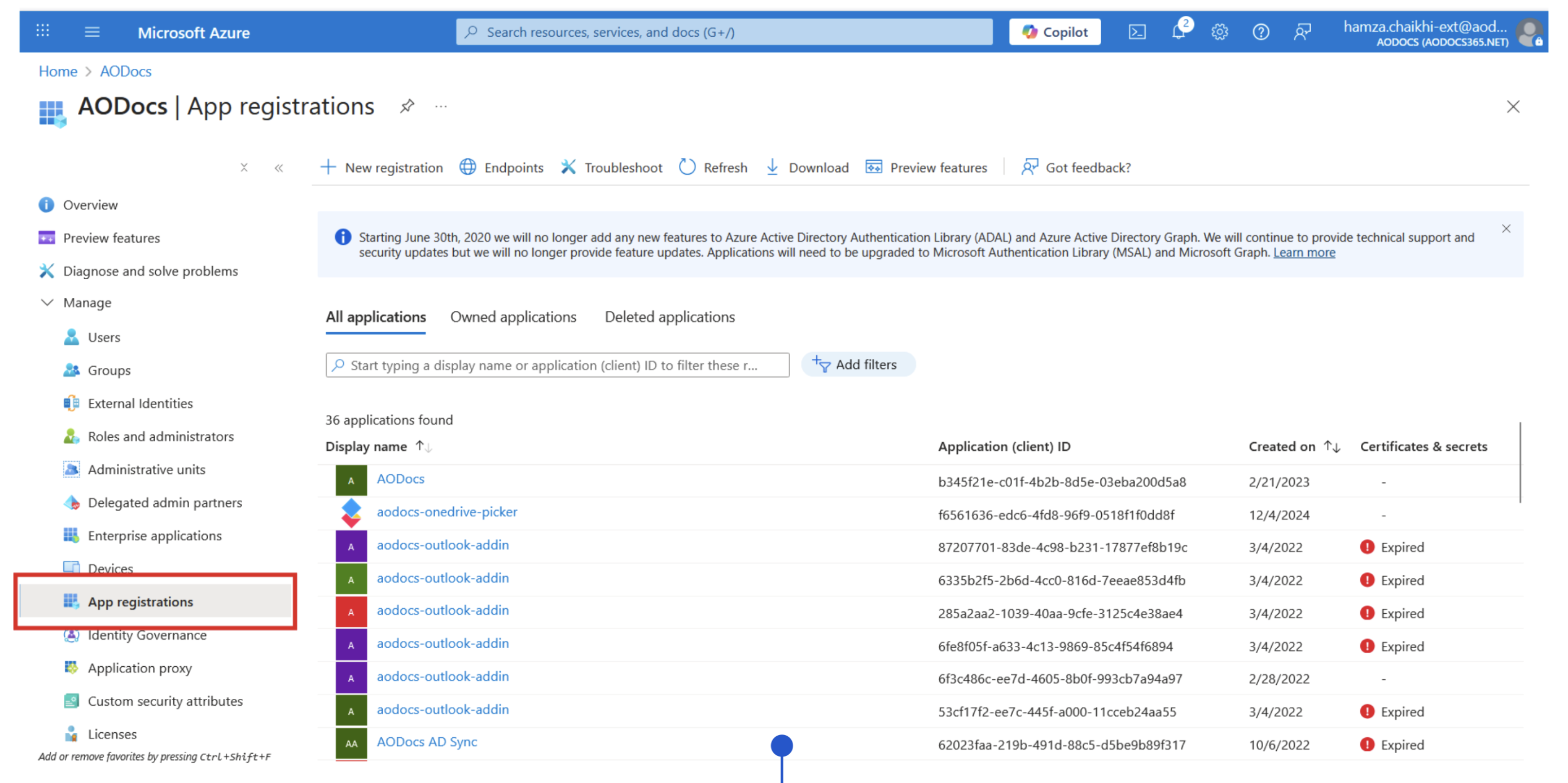Image resolution: width=1568 pixels, height=783 pixels.
Task: Open AODocs AD Sync application
Action: (427, 742)
